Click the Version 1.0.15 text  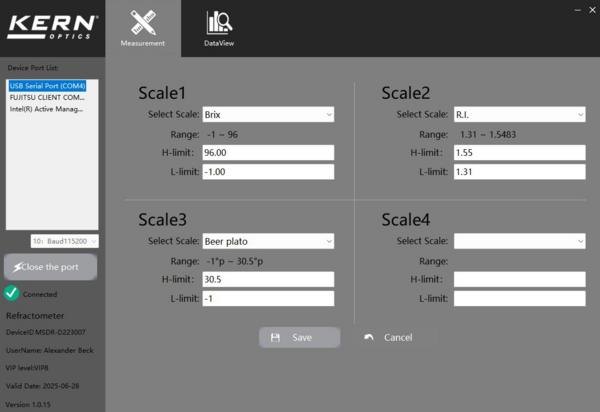pyautogui.click(x=28, y=404)
